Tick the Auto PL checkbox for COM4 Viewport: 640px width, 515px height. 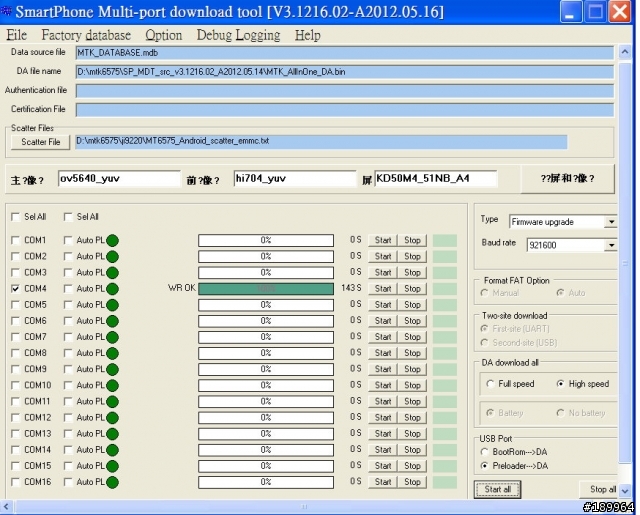click(68, 289)
